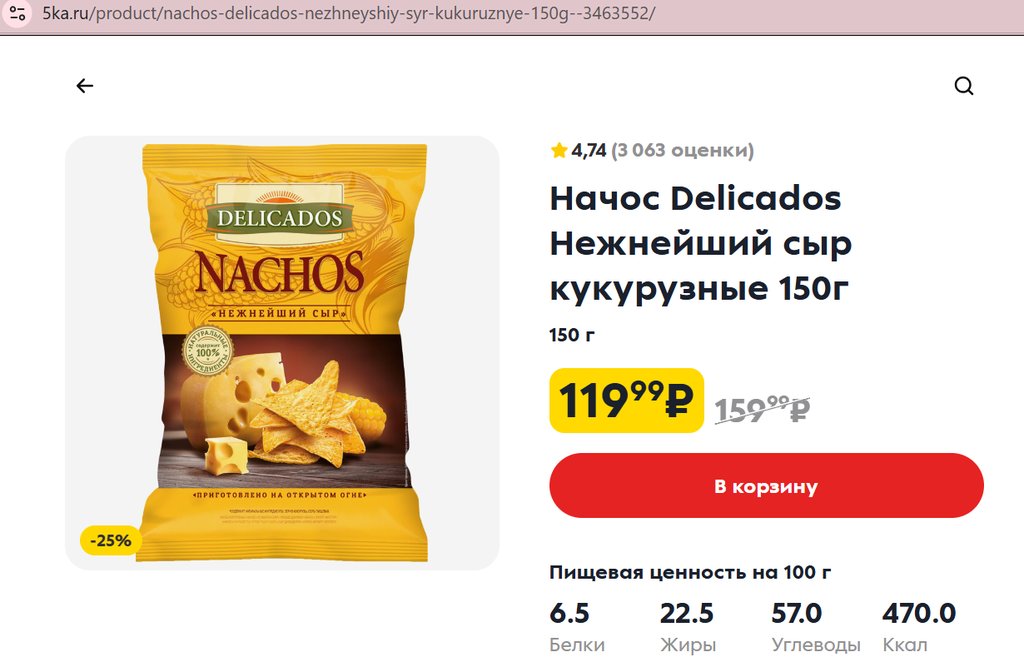Click the 100% natural ingredients seal
The image size is (1024, 667).
[x=207, y=352]
